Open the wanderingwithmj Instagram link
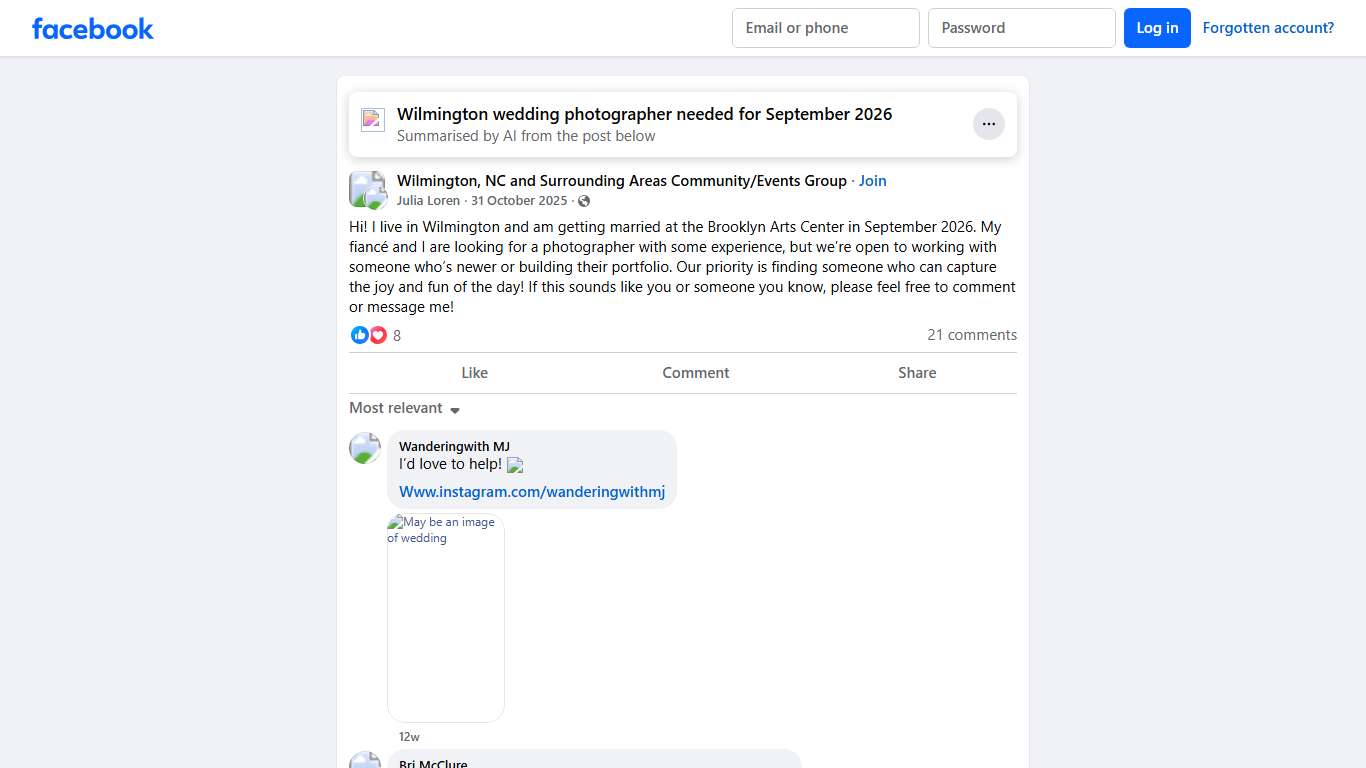The width and height of the screenshot is (1366, 768). pos(532,492)
